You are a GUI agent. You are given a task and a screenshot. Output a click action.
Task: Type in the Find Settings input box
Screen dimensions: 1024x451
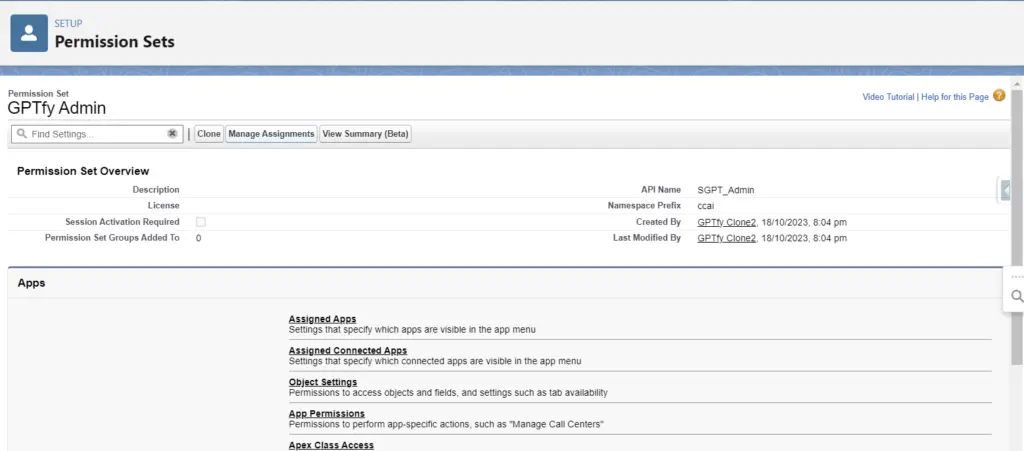coord(95,134)
